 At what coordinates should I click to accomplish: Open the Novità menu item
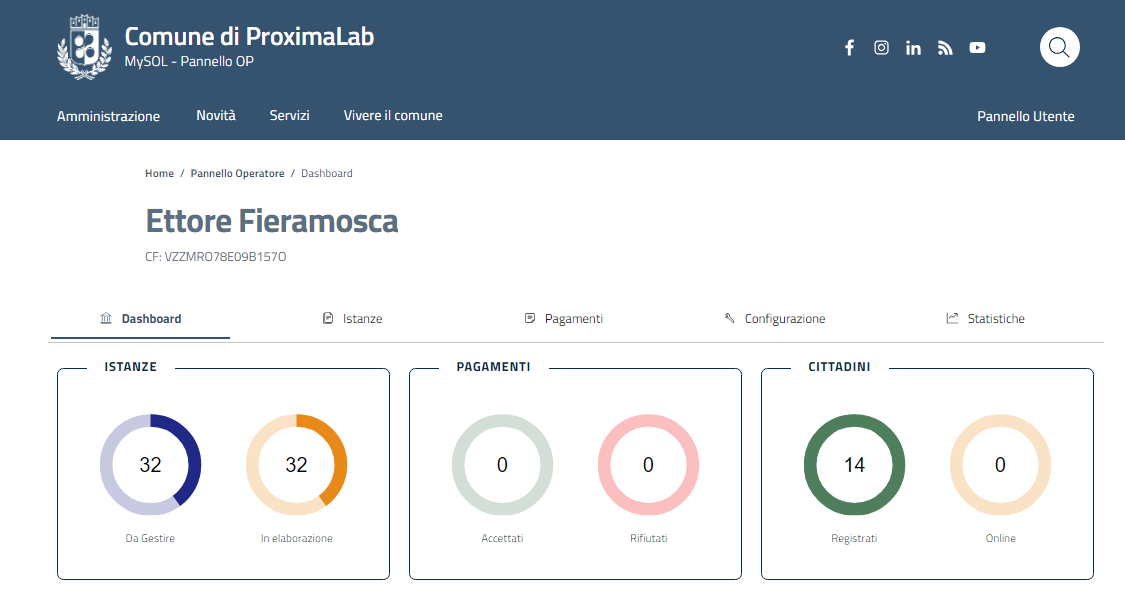click(x=216, y=116)
